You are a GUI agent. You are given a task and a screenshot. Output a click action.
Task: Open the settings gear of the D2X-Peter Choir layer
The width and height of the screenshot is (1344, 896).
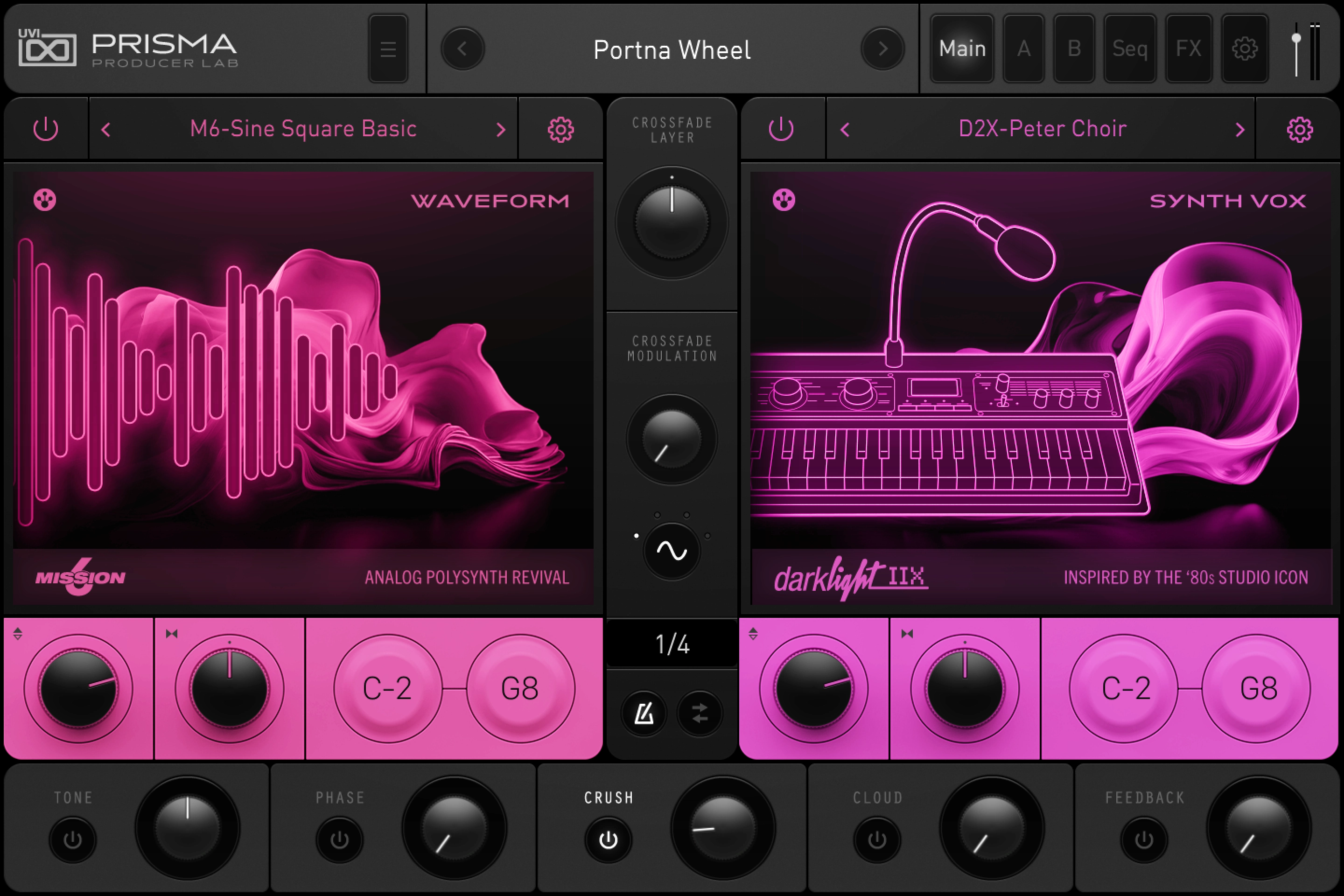point(1299,130)
